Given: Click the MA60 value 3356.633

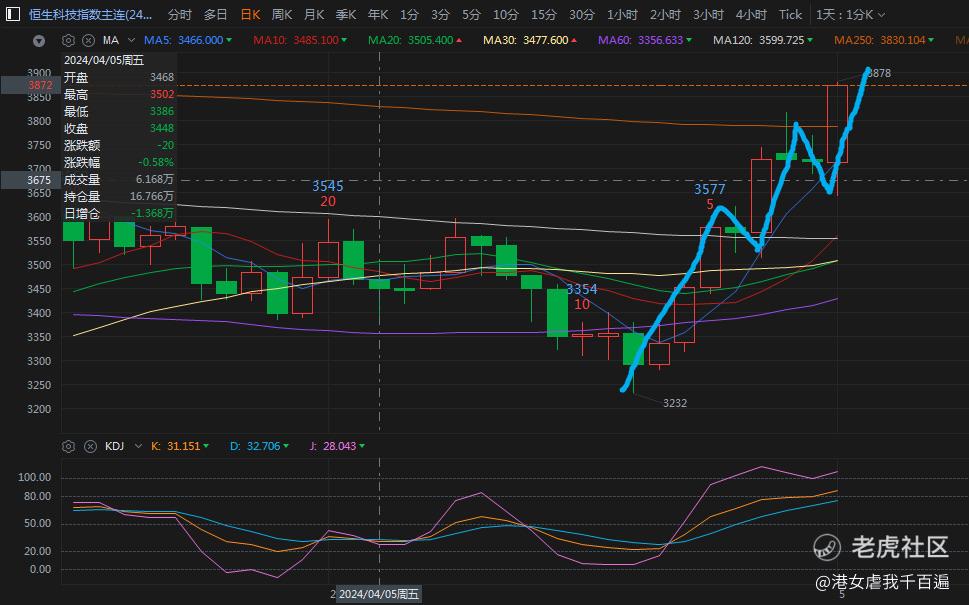Looking at the screenshot, I should pos(661,40).
